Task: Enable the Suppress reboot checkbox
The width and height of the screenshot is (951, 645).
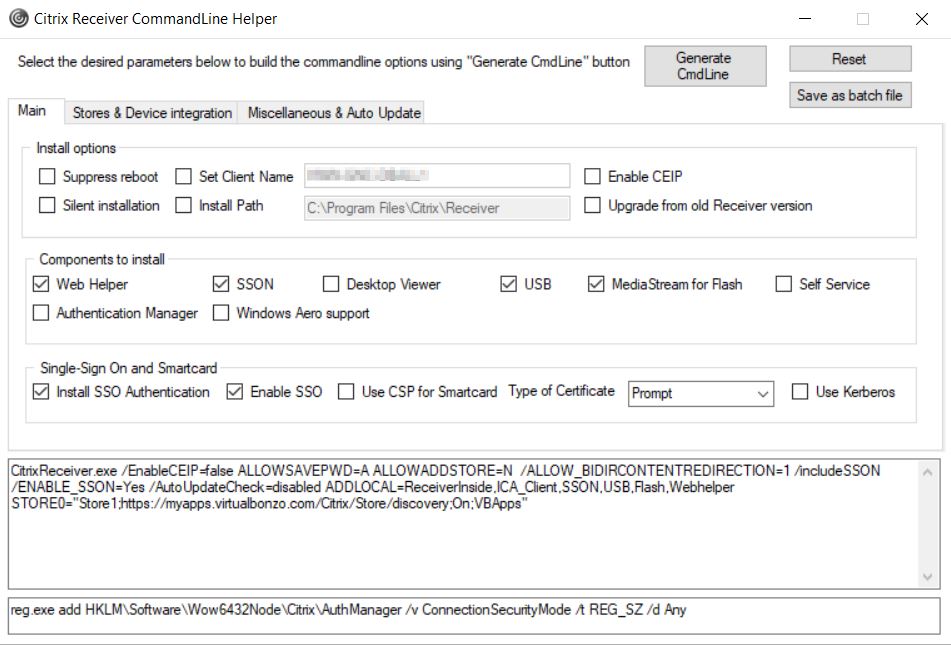Action: [x=47, y=177]
